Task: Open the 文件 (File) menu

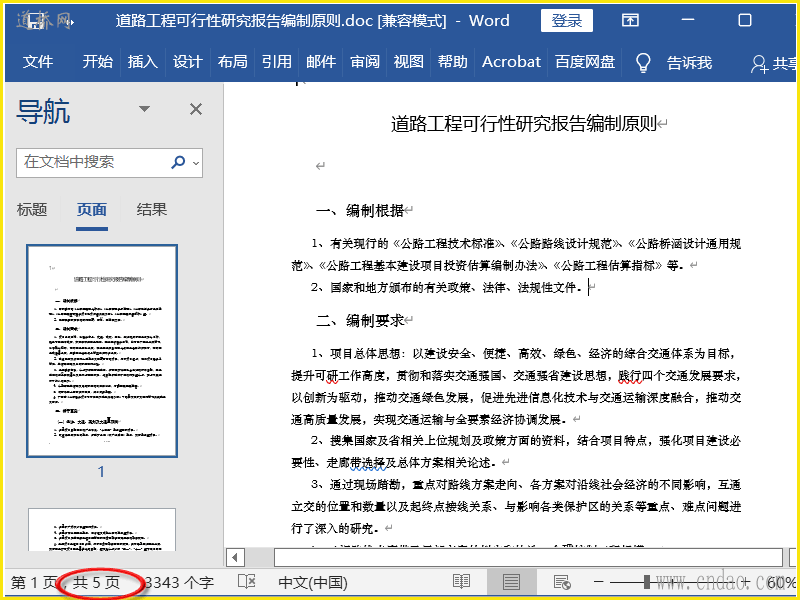Action: pos(38,62)
